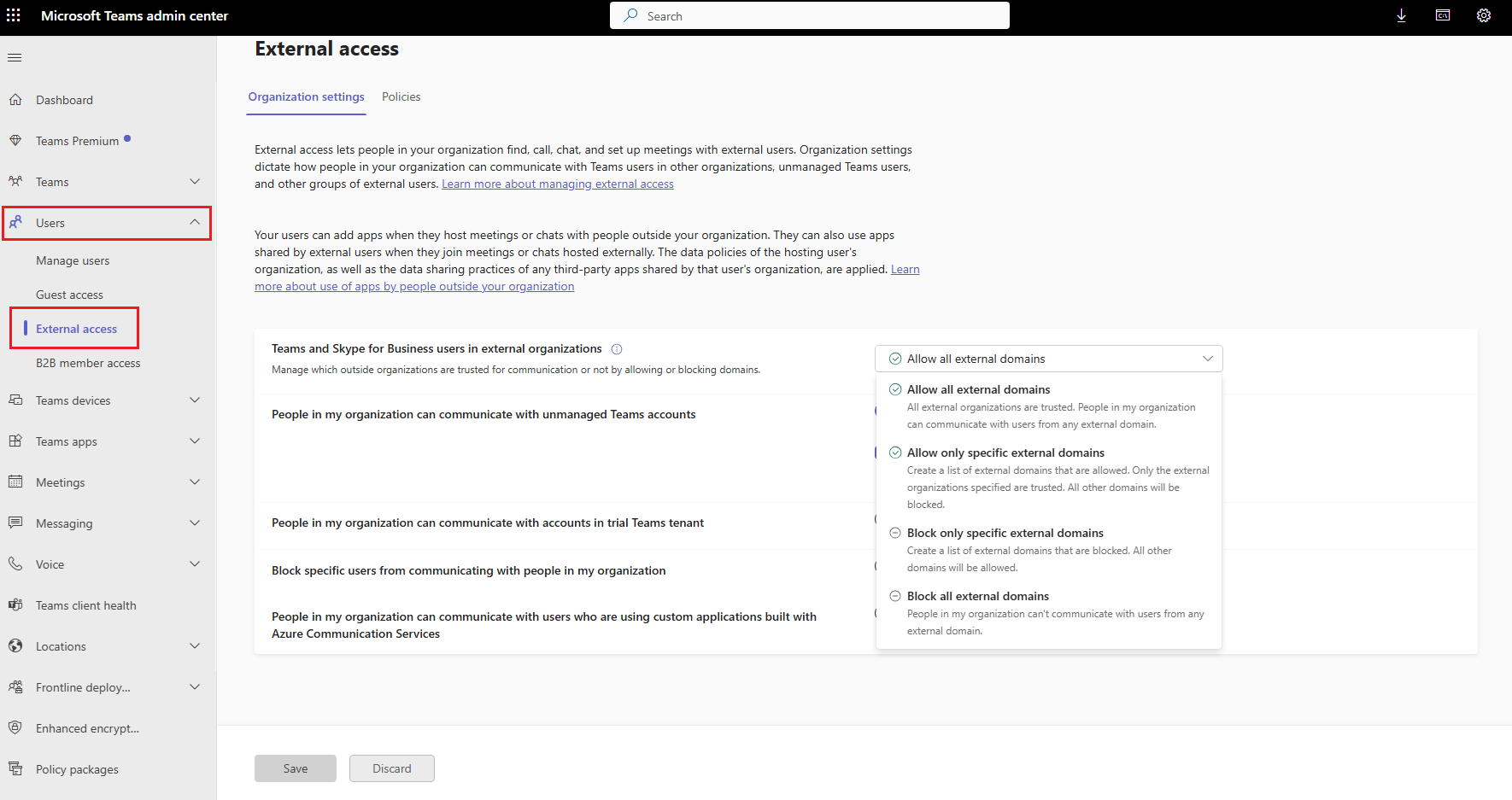Click inside the Search field
The width and height of the screenshot is (1512, 800).
809,15
